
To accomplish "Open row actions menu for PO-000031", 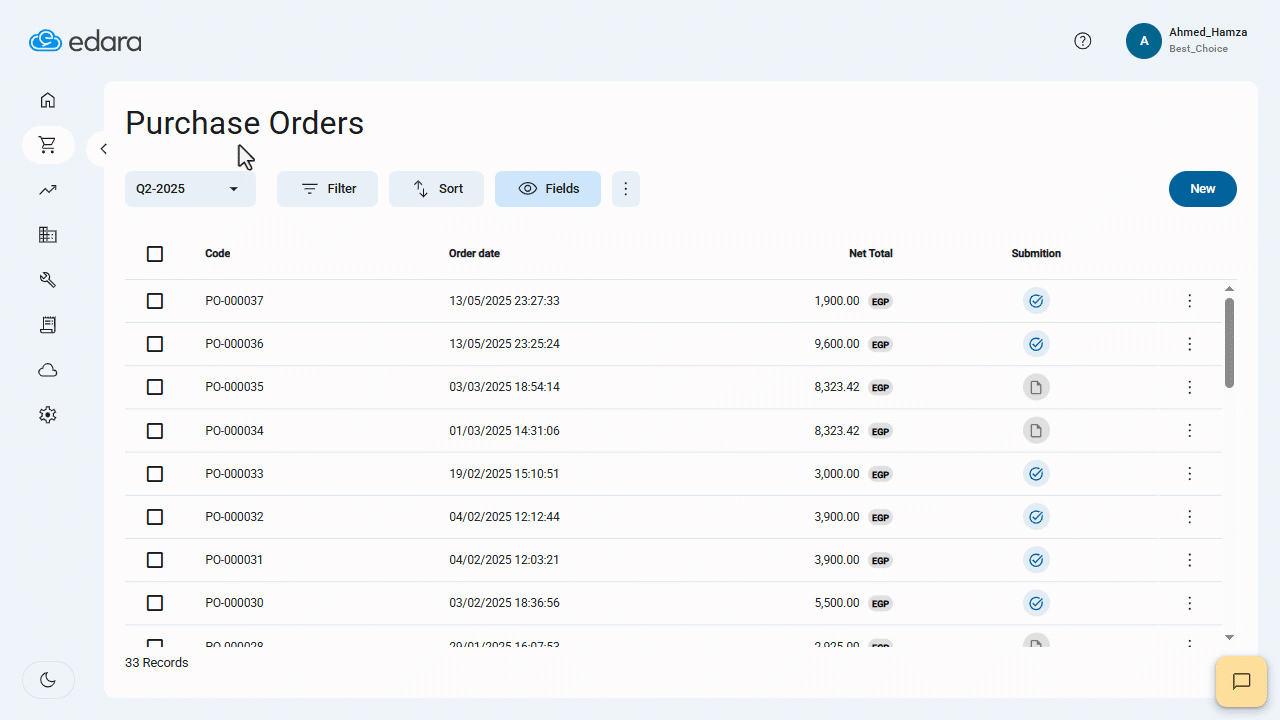I will [x=1190, y=560].
